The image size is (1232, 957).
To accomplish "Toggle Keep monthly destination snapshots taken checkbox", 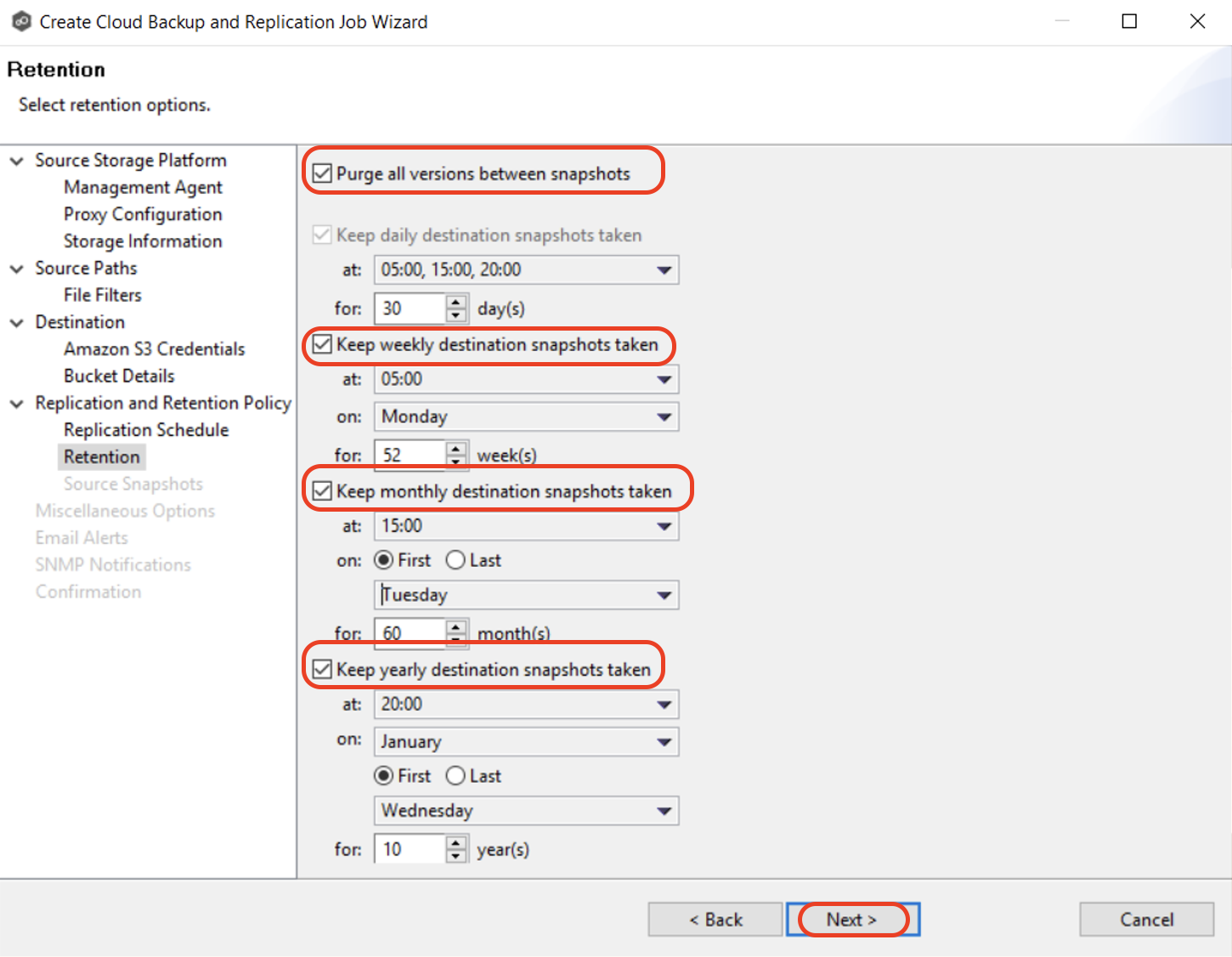I will 322,491.
